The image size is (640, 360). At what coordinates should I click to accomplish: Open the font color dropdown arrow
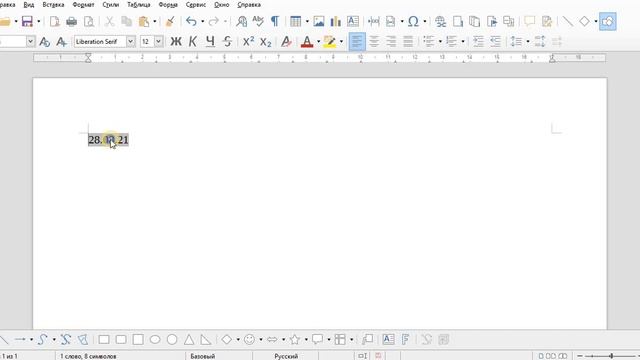(x=318, y=41)
